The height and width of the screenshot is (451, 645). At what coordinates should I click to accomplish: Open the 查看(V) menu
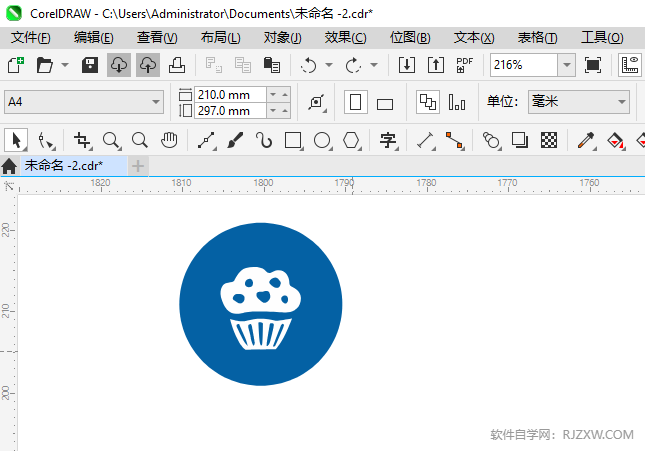tap(157, 38)
